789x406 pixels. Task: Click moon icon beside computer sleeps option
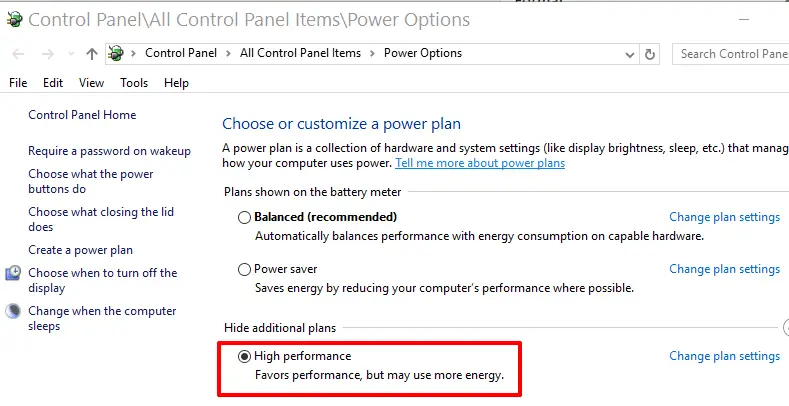[x=13, y=311]
